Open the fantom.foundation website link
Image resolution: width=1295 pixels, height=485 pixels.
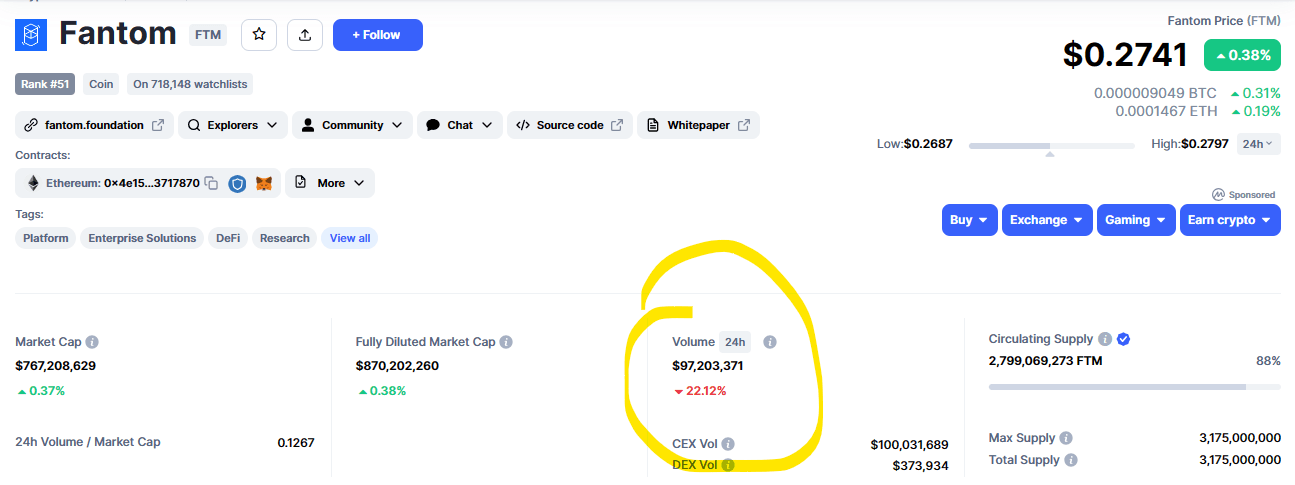pyautogui.click(x=94, y=125)
